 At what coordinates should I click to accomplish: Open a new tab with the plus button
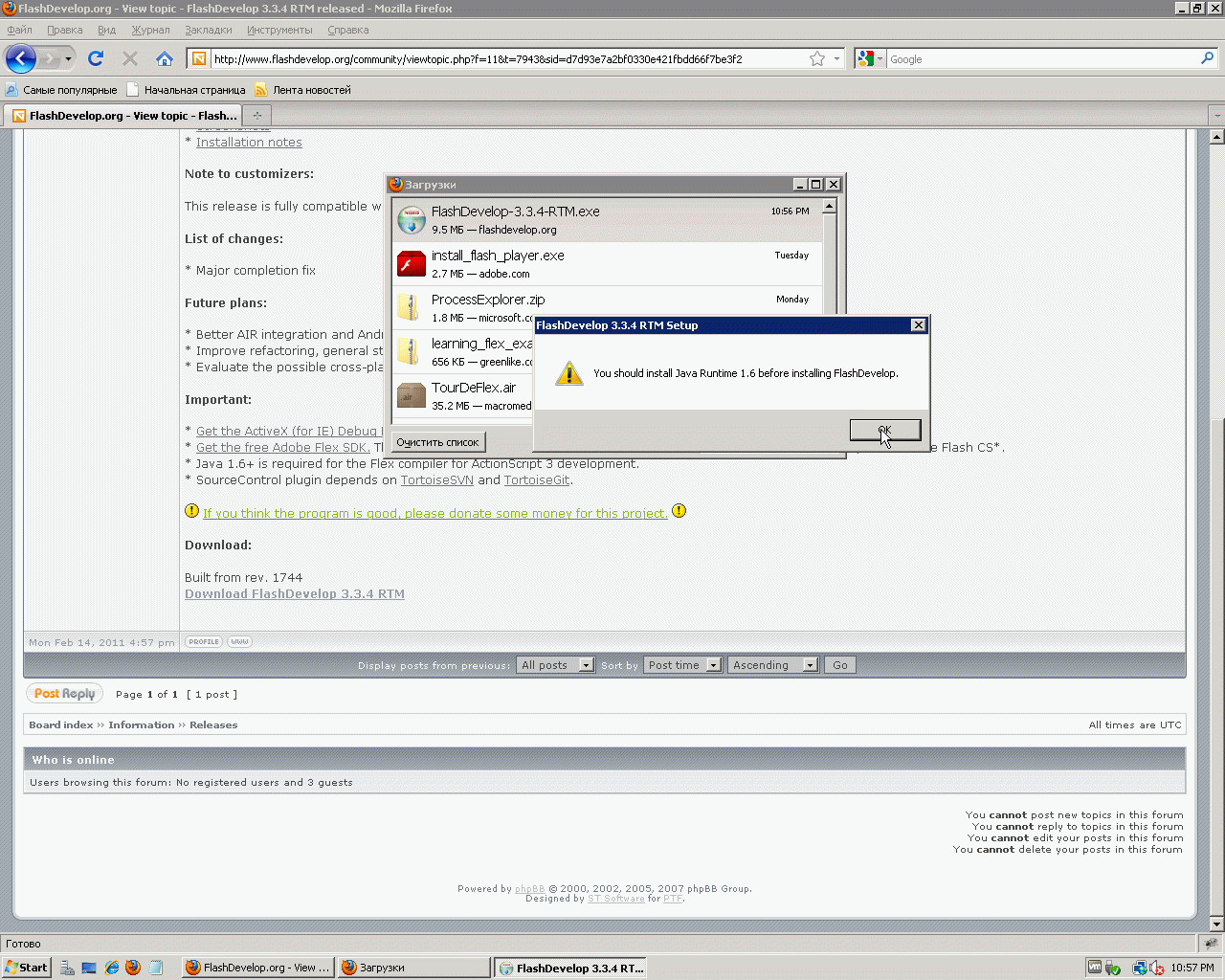point(256,116)
